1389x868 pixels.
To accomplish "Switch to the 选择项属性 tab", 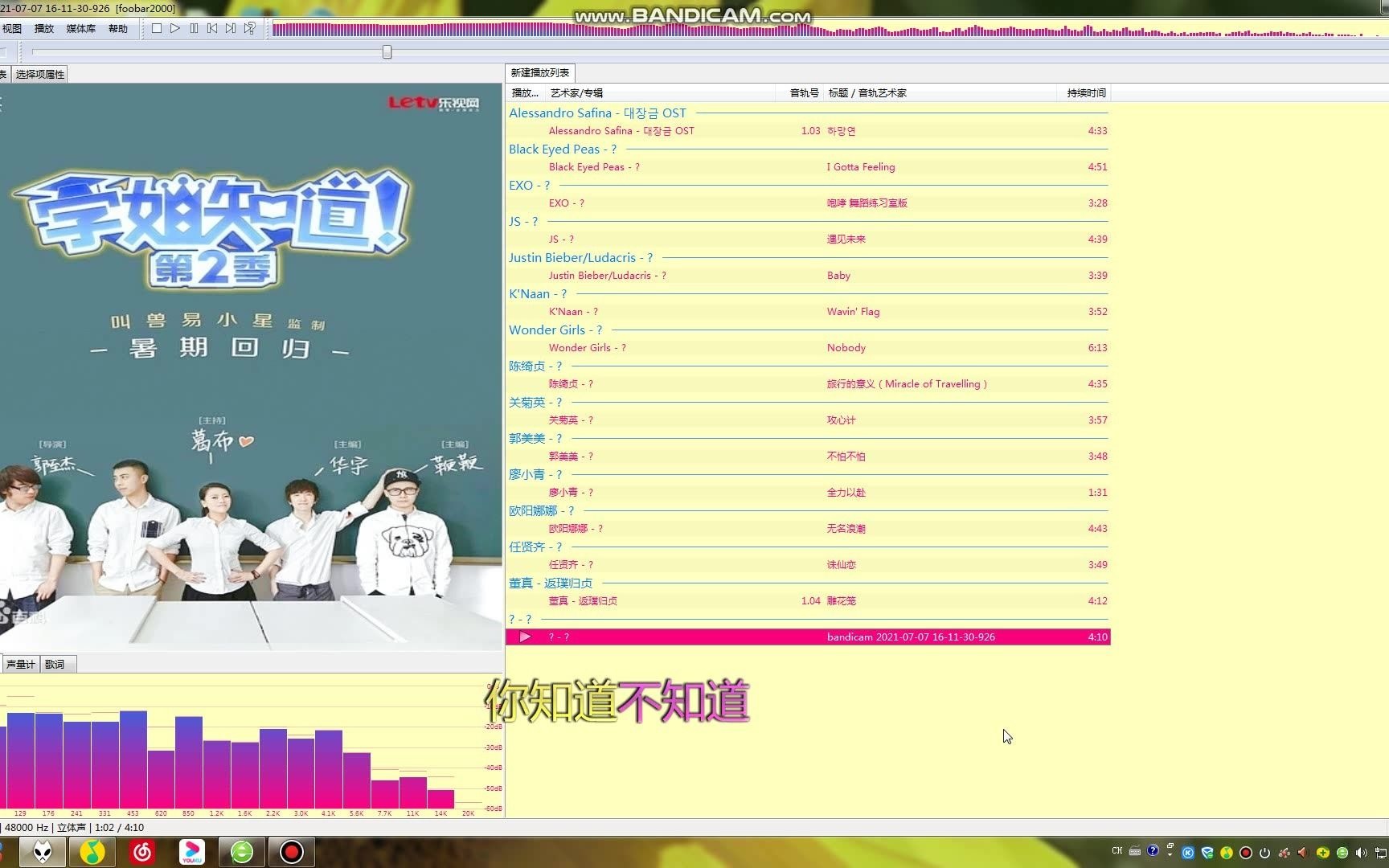I will point(40,74).
